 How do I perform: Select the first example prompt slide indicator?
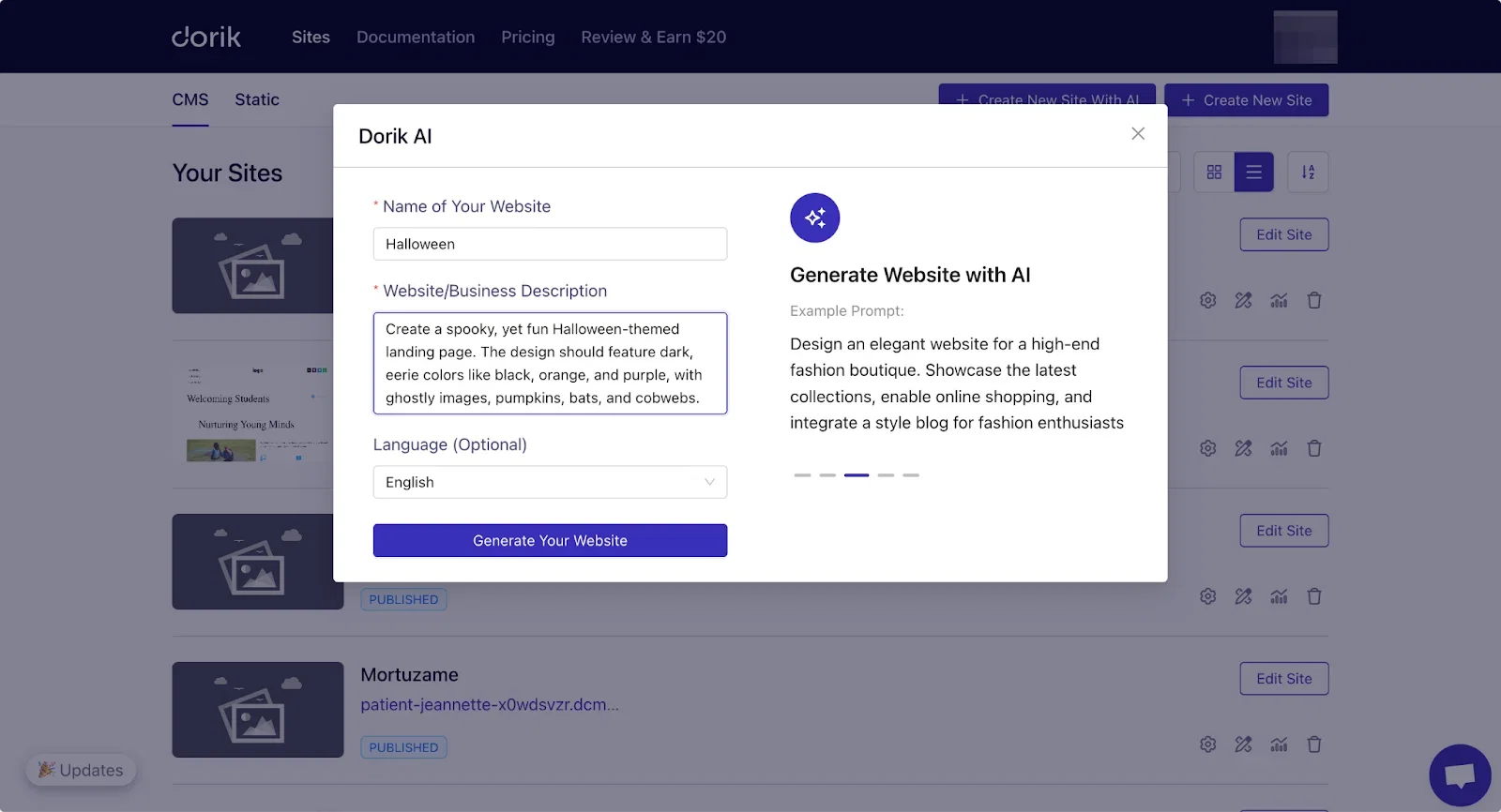click(802, 475)
